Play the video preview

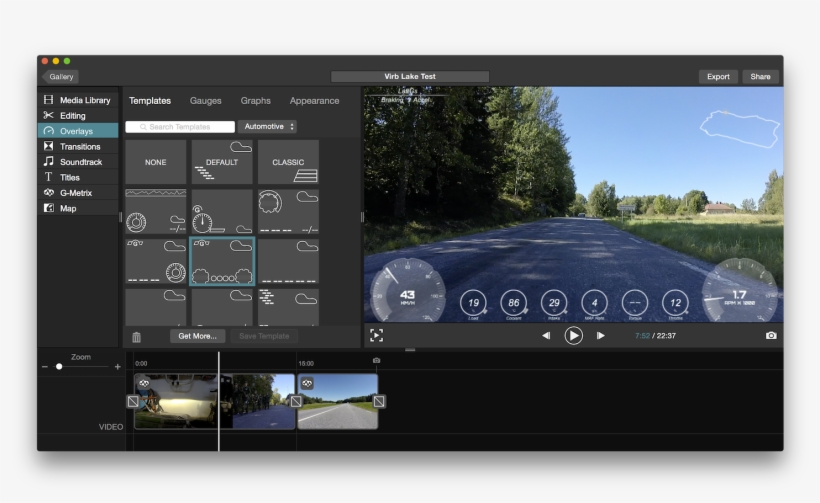573,336
